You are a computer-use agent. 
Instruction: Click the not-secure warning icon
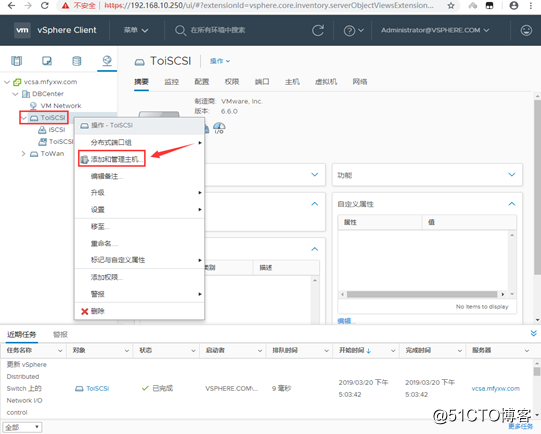click(x=65, y=5)
